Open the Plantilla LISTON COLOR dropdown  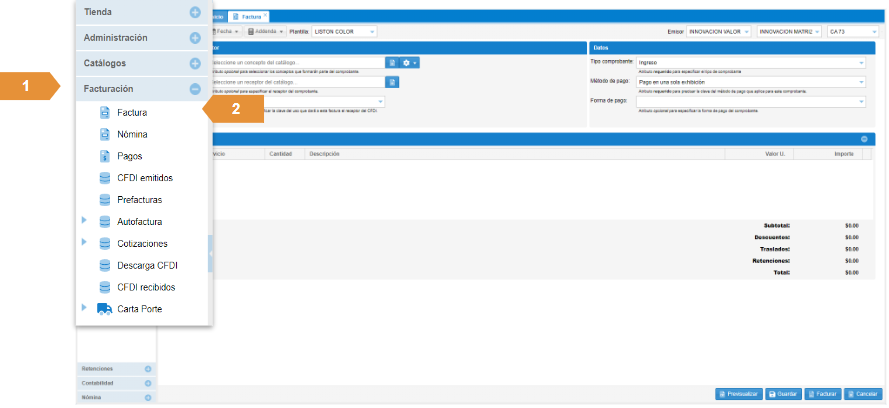344,31
